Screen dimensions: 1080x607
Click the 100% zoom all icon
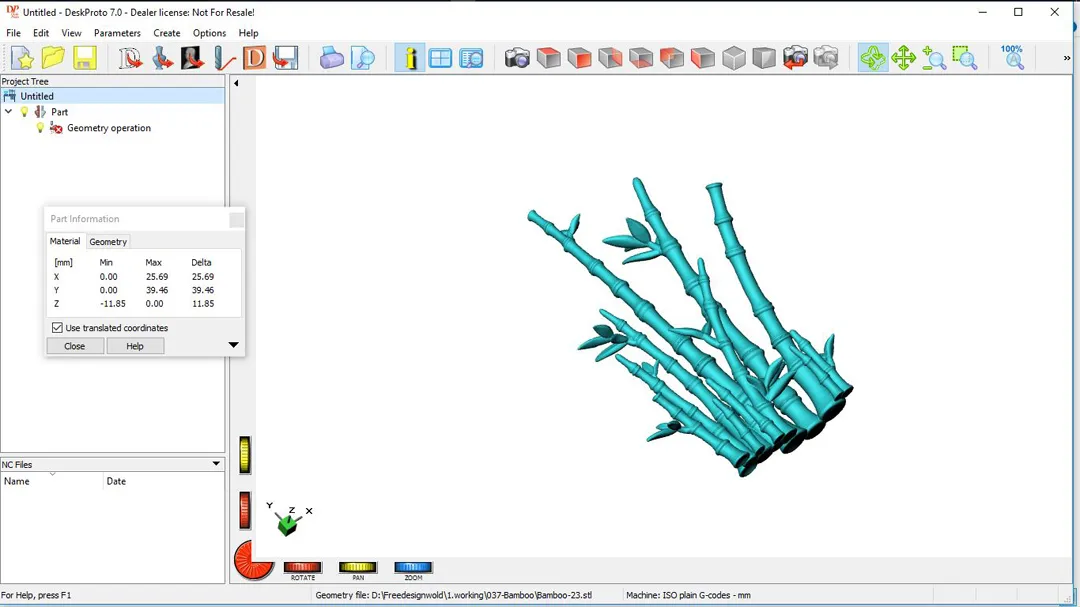click(x=1012, y=58)
